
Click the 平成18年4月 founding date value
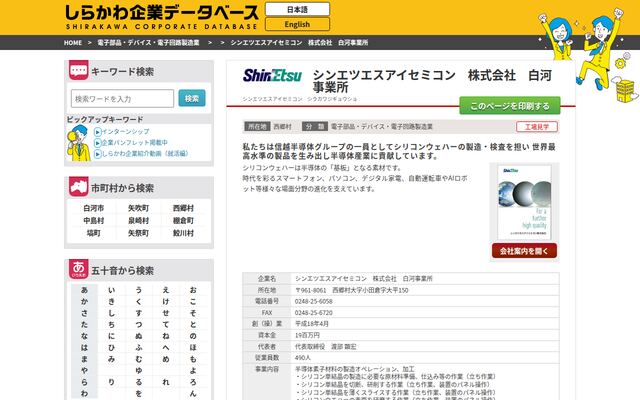(312, 324)
